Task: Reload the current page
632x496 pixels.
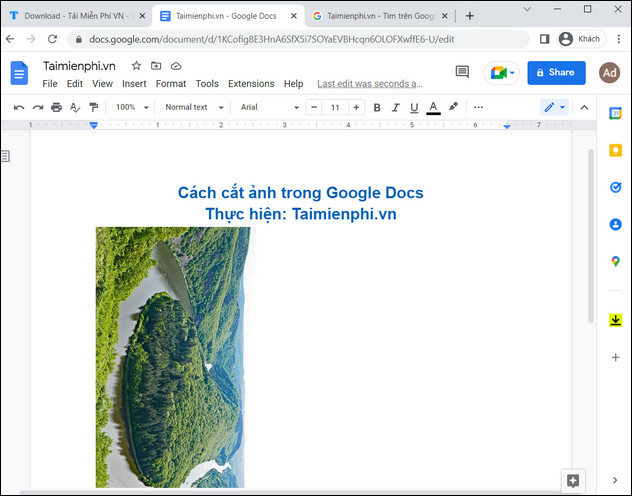Action: click(x=52, y=39)
